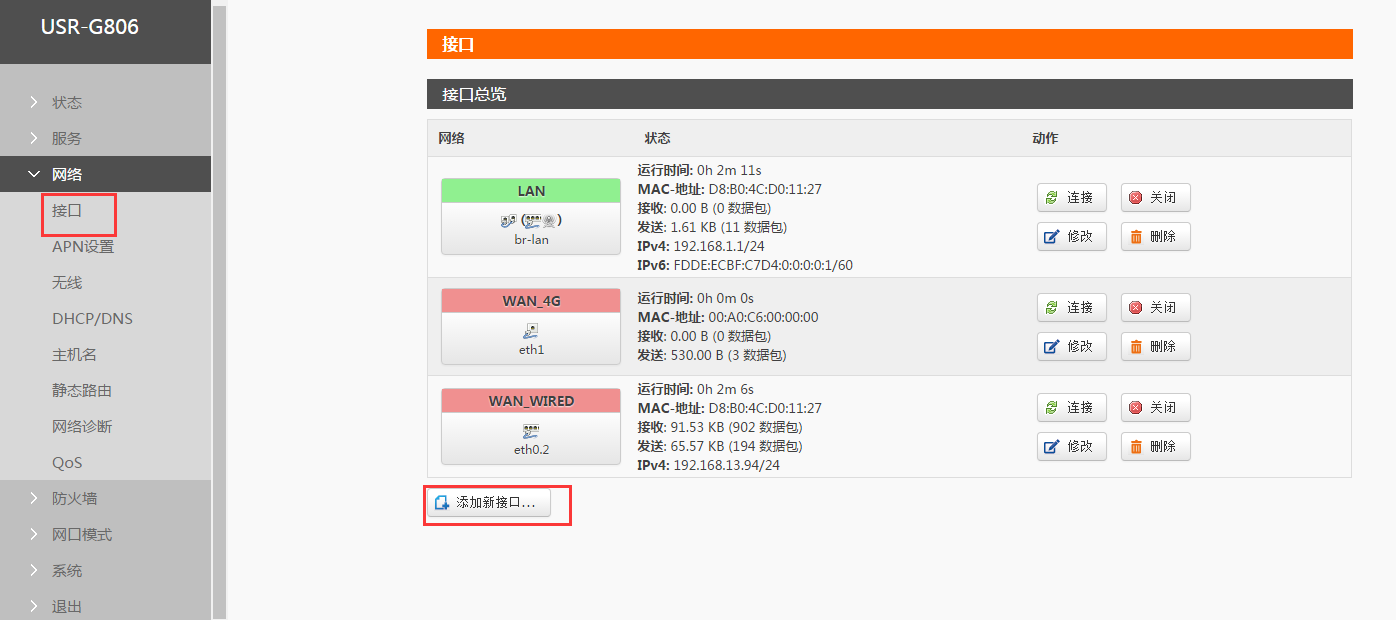Screen dimensions: 1396x620
Task: Open the 静态路由 page
Action: coord(82,390)
